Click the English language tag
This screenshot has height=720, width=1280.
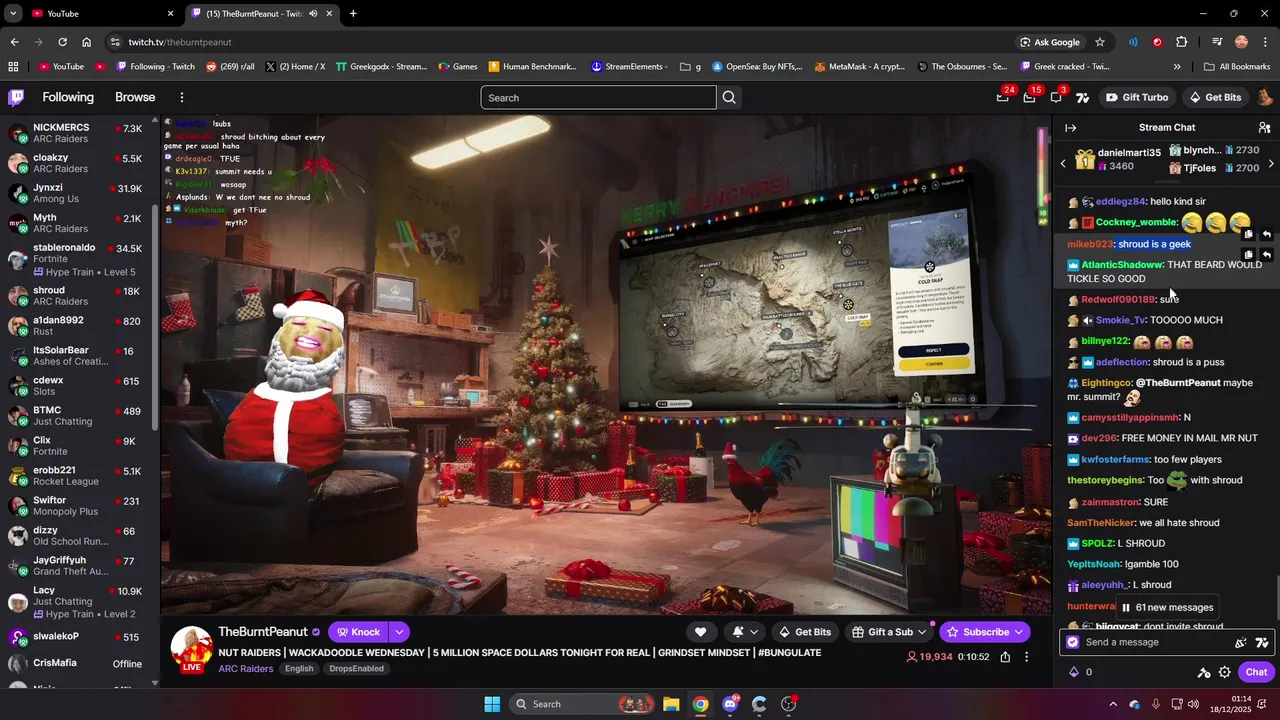click(x=299, y=669)
